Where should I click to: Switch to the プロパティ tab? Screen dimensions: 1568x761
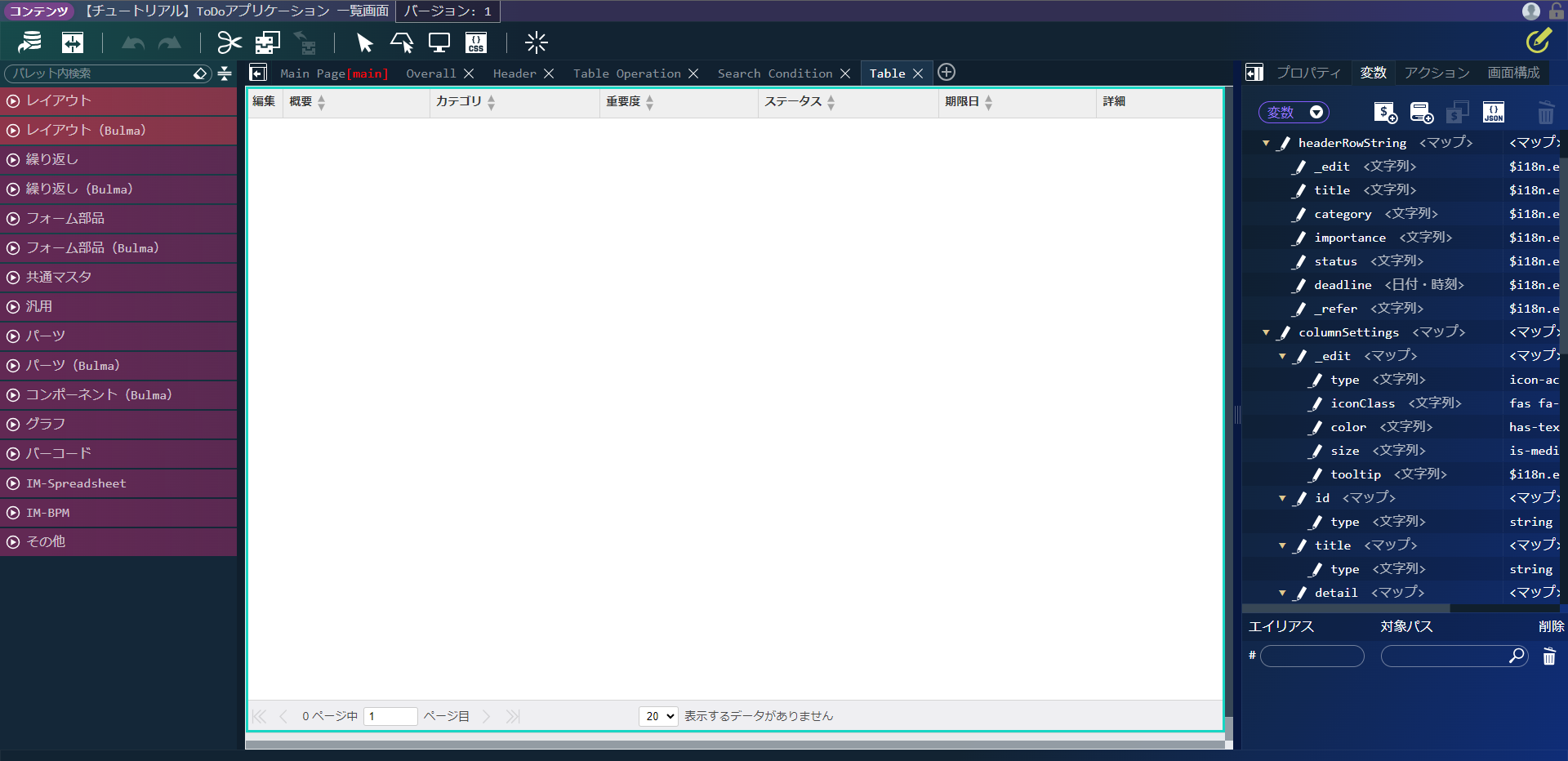(x=1308, y=73)
